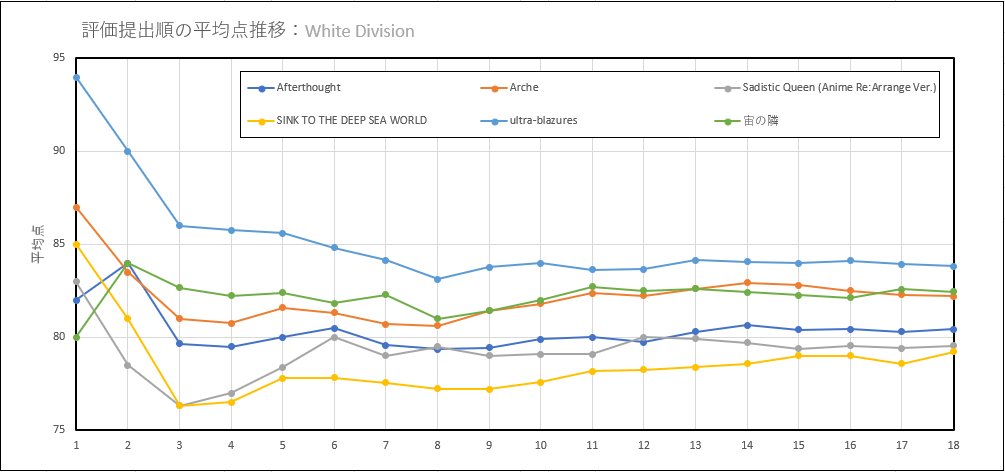This screenshot has height=472, width=1005.
Task: Click Arche data point at submission 14
Action: pos(747,283)
